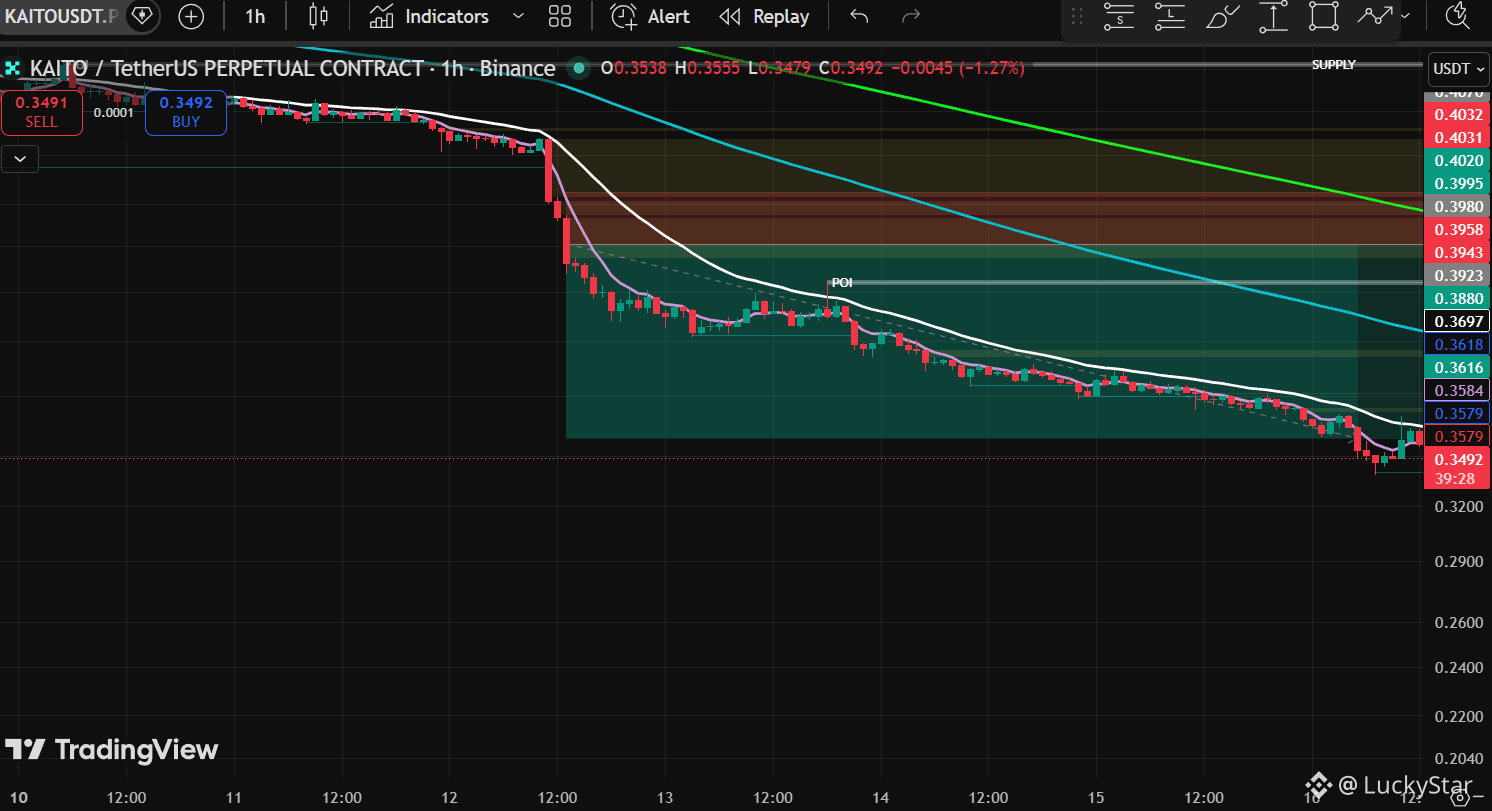Expand favorite indicators dropdown arrow
This screenshot has height=811, width=1492.
(x=518, y=16)
